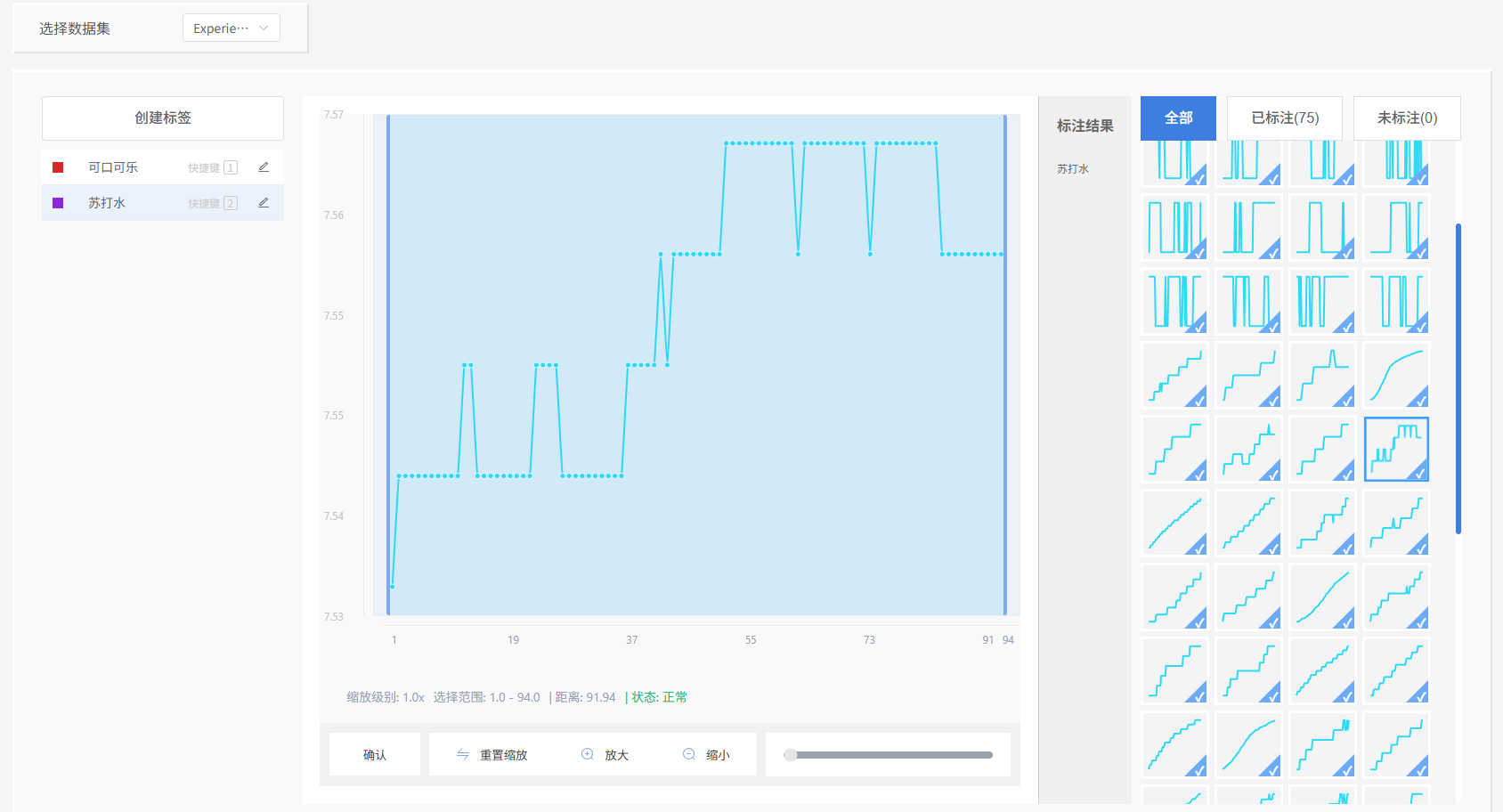This screenshot has height=812, width=1503.
Task: Switch to the 全部 tab
Action: pyautogui.click(x=1178, y=118)
